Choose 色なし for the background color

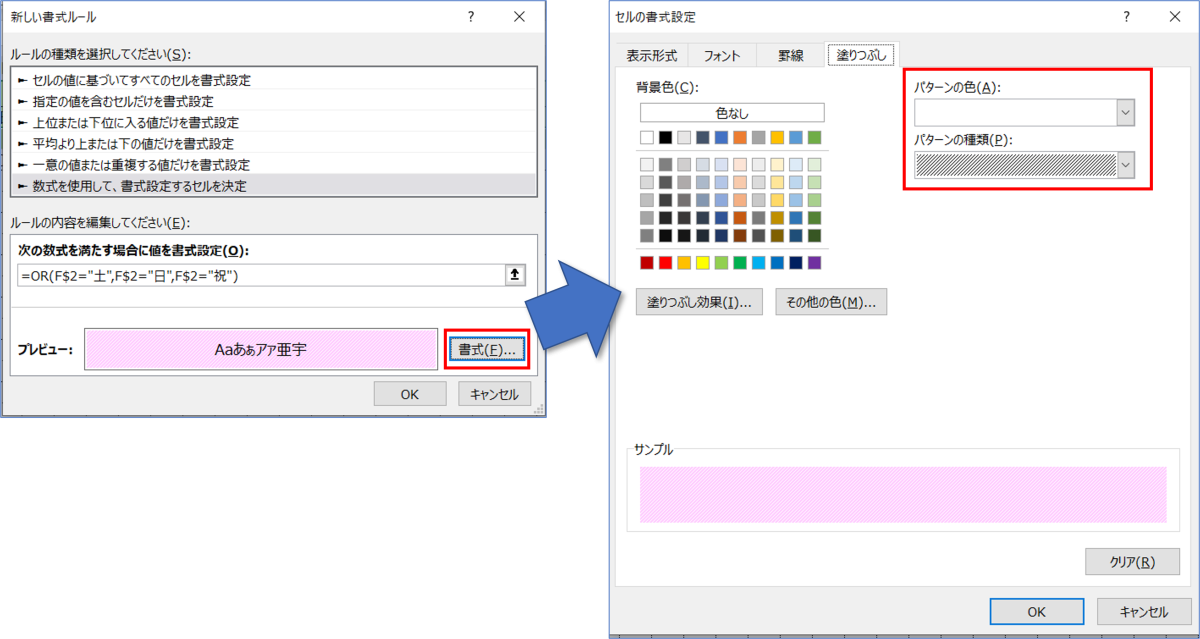[x=732, y=113]
